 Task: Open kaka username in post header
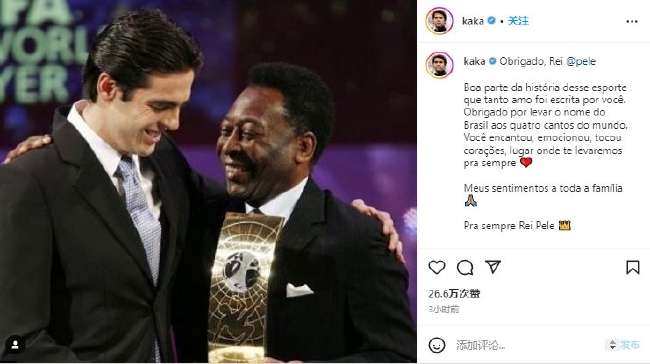click(473, 21)
